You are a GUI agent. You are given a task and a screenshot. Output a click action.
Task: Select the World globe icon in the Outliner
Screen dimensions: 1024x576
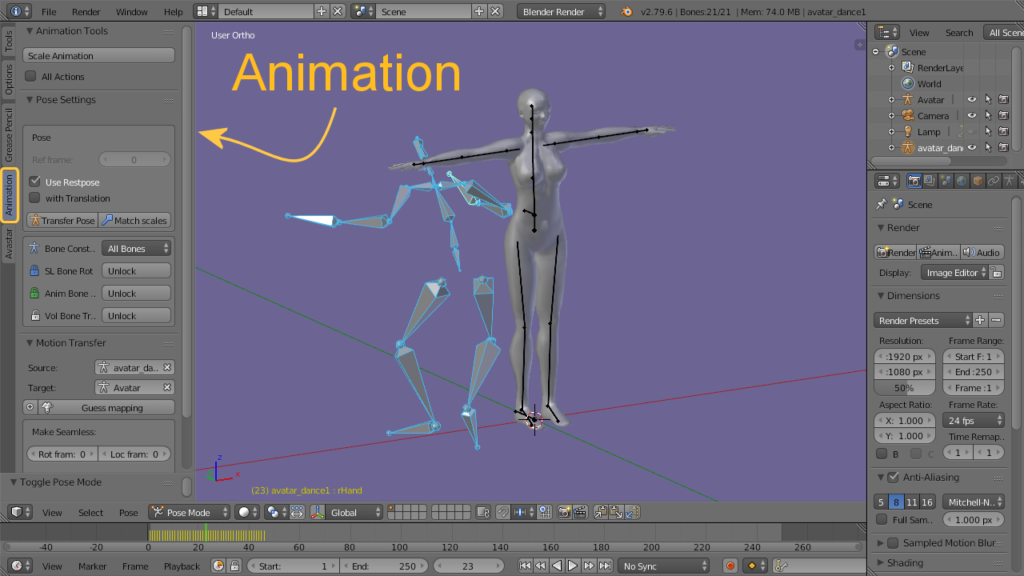tap(907, 83)
